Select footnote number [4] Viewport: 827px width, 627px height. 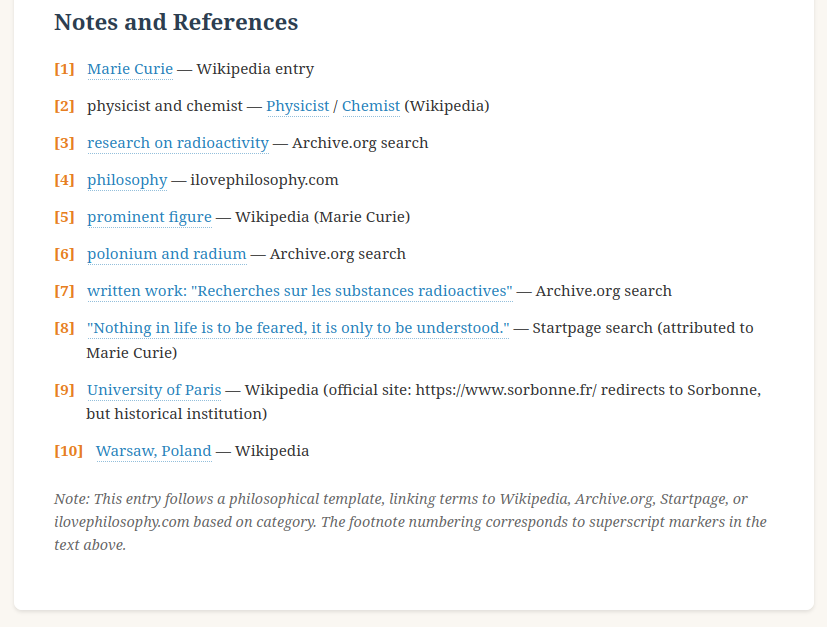pos(64,180)
